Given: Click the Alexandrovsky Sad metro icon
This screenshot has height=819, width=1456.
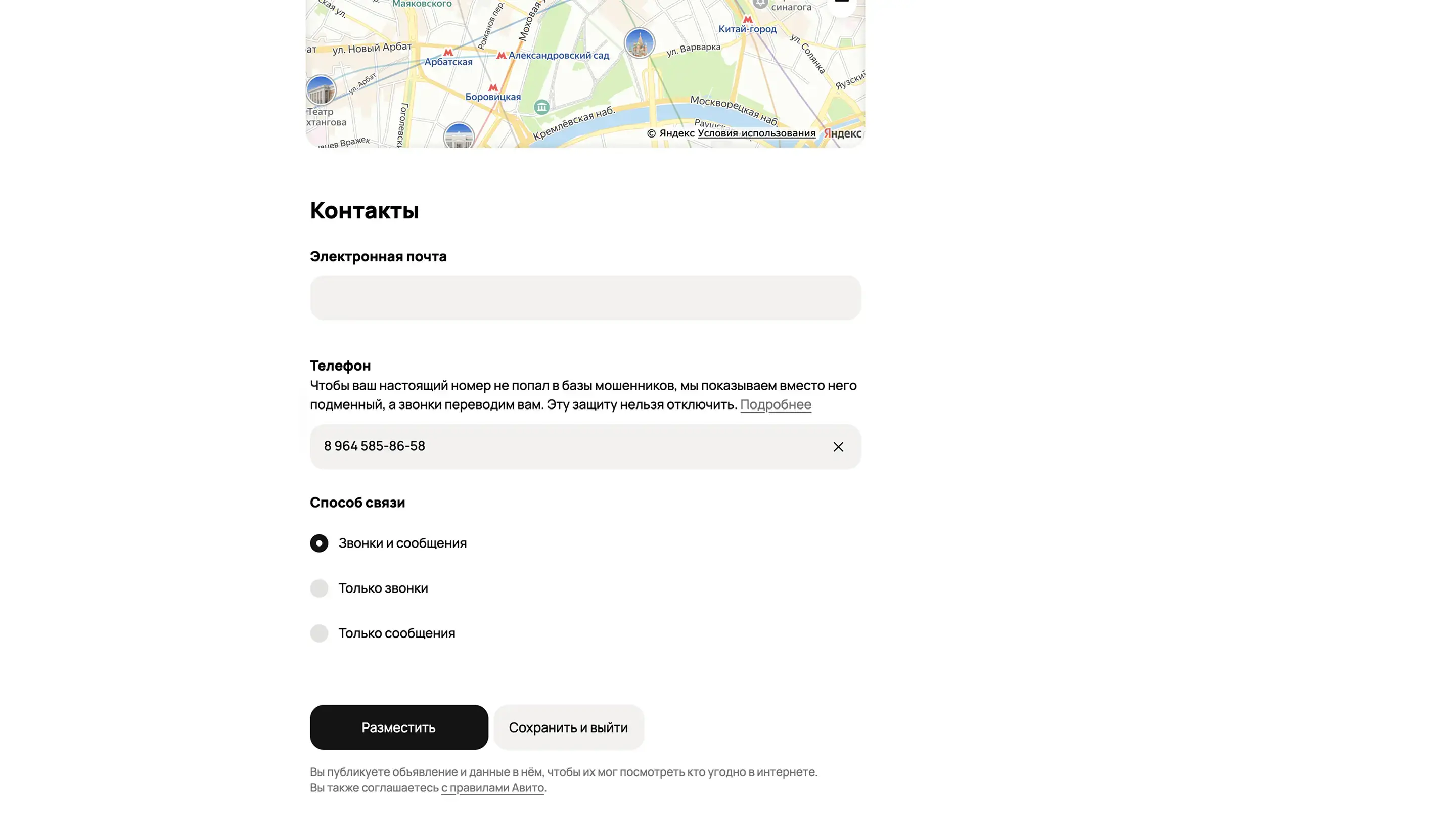Looking at the screenshot, I should coord(501,56).
